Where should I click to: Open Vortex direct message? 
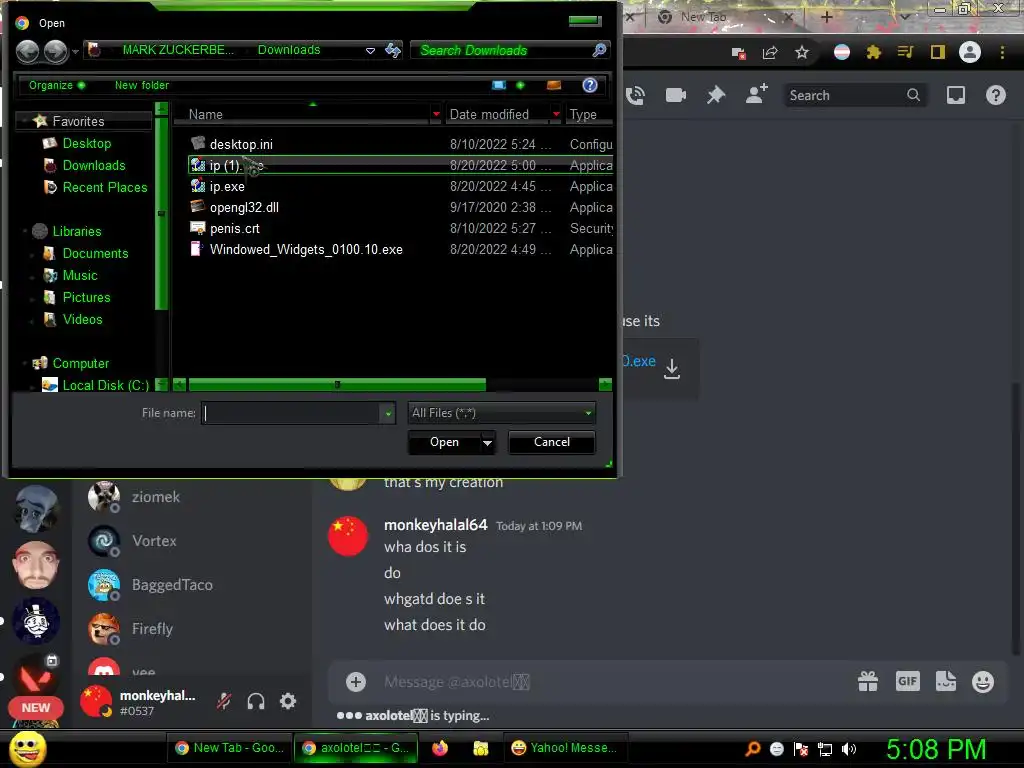pyautogui.click(x=154, y=541)
